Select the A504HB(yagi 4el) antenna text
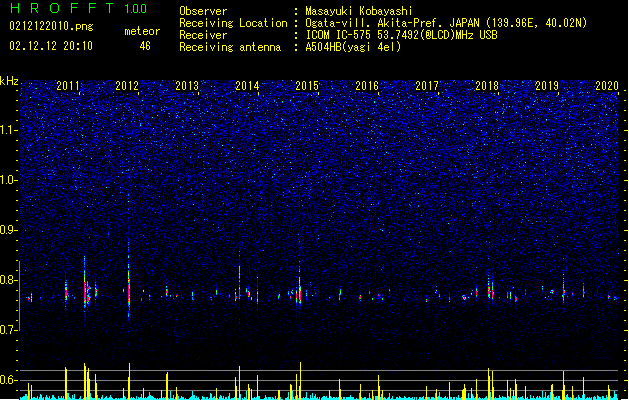 click(353, 47)
